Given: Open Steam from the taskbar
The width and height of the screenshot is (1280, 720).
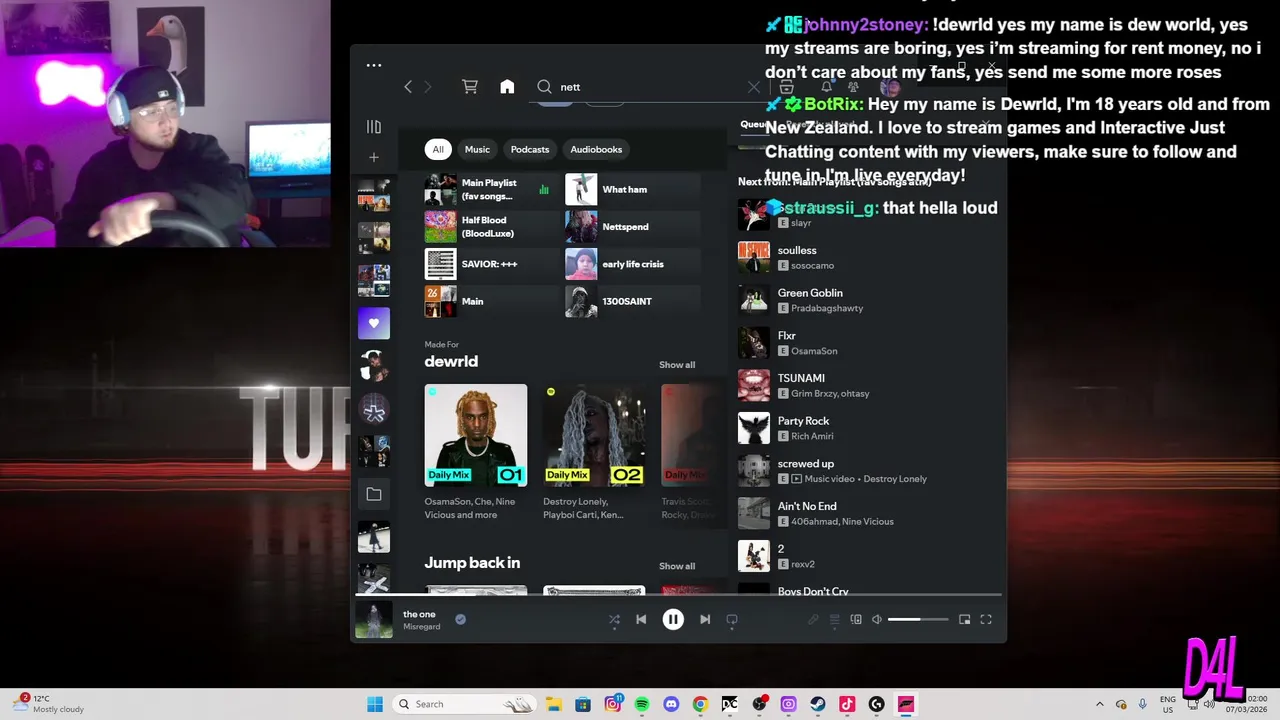Looking at the screenshot, I should click(x=818, y=704).
